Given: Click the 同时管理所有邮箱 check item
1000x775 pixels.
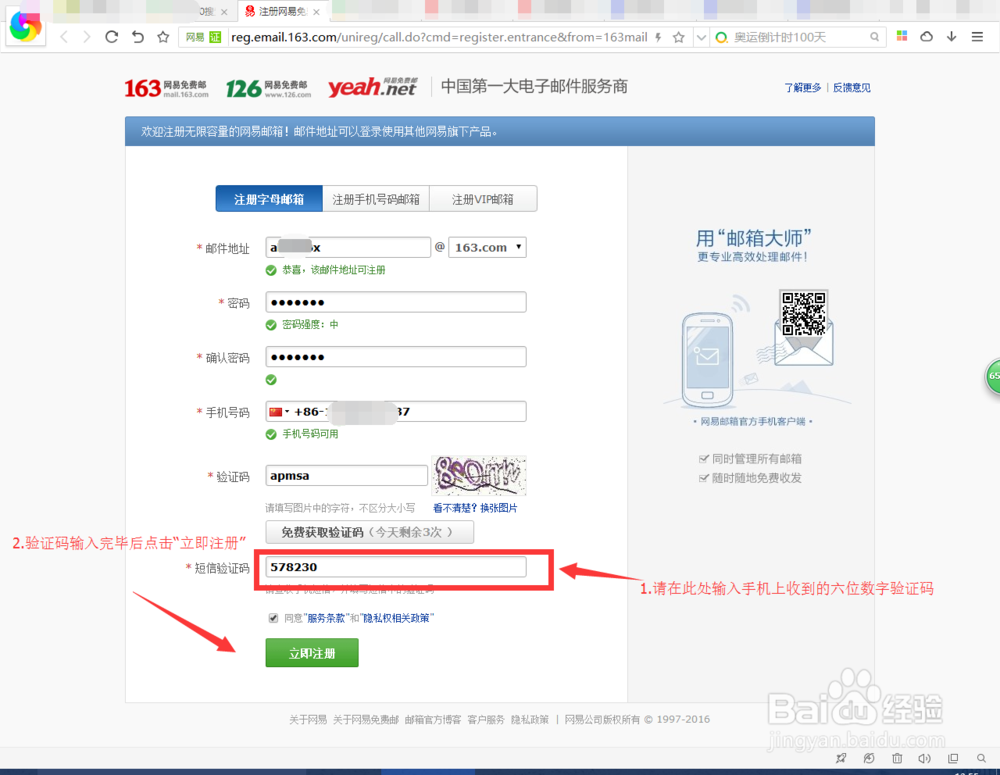Looking at the screenshot, I should pyautogui.click(x=751, y=459).
